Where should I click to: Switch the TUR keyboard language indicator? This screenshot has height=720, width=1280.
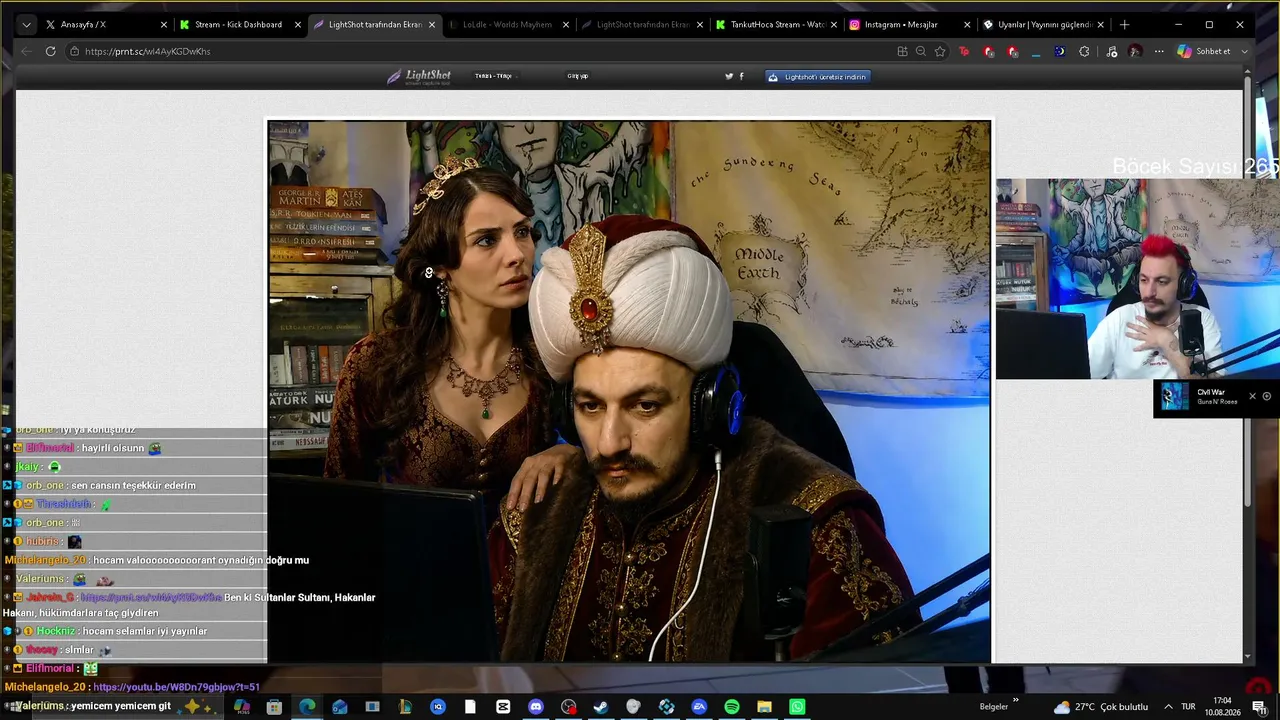coord(1189,707)
